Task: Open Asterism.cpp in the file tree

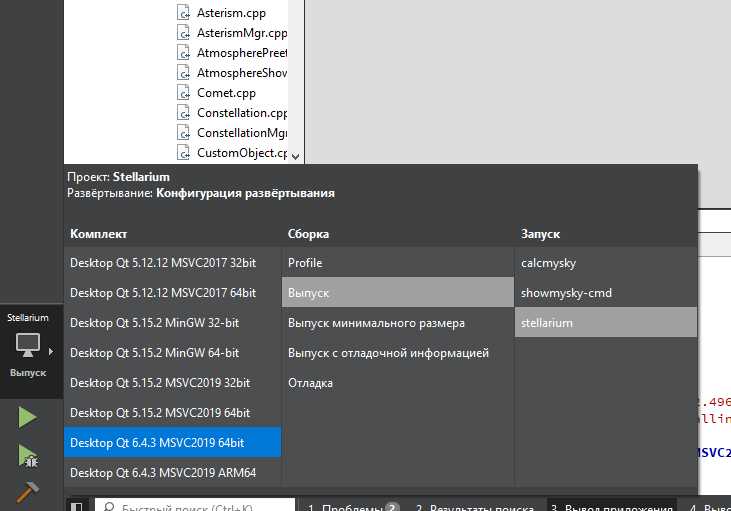Action: [231, 13]
